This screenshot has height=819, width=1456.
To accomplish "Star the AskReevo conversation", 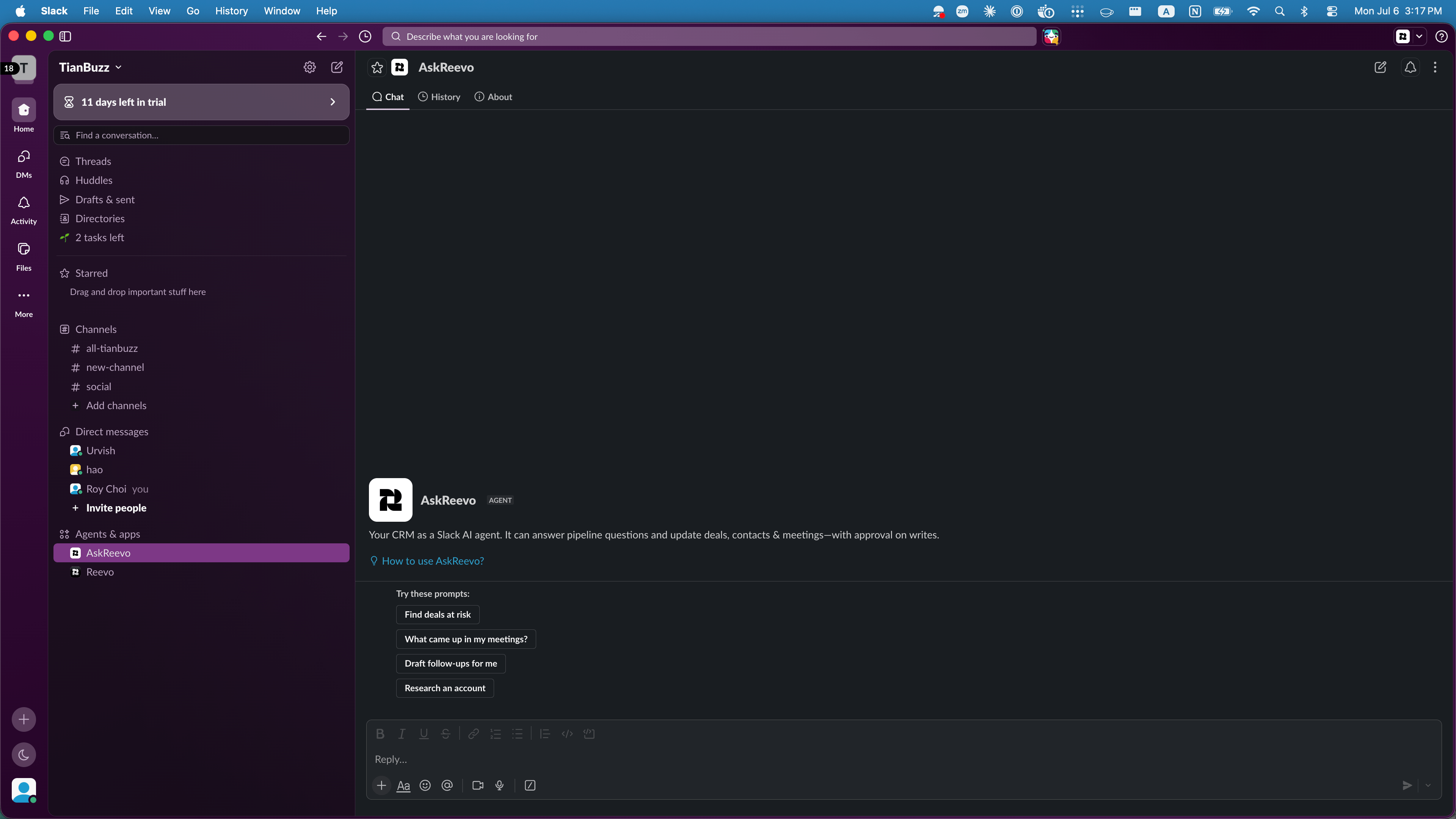I will click(x=377, y=67).
